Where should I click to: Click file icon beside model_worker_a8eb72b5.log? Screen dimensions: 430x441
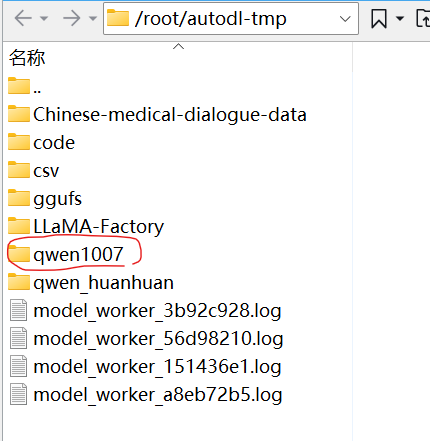click(x=19, y=394)
